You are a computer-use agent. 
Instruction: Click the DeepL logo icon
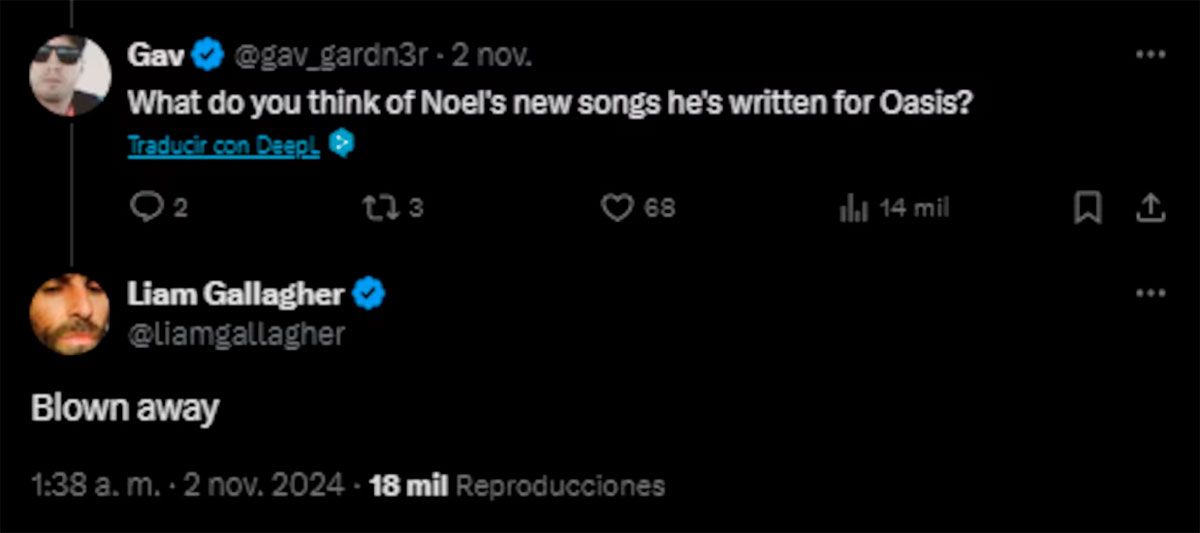(342, 145)
